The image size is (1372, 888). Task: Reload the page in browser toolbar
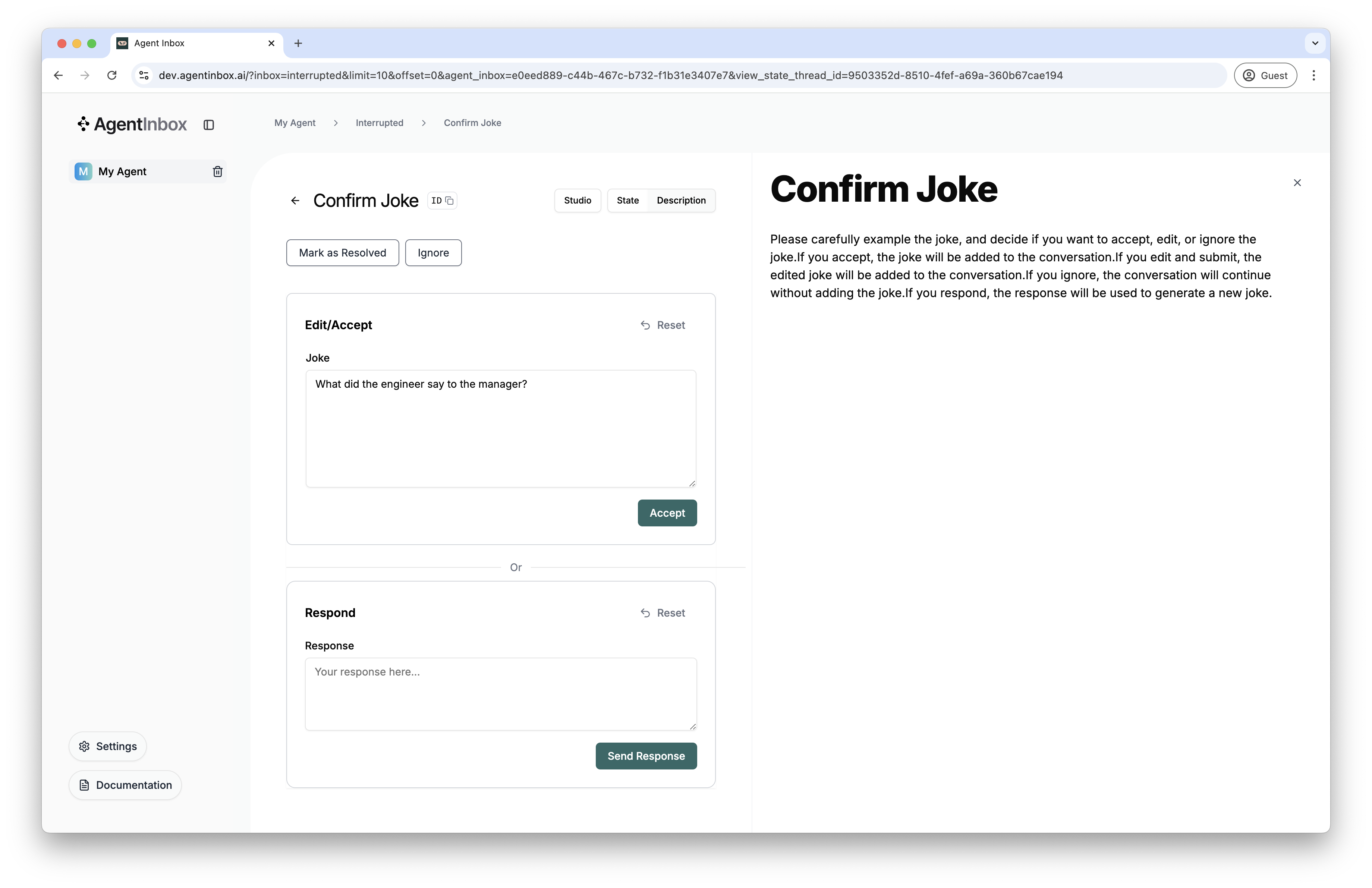click(112, 75)
